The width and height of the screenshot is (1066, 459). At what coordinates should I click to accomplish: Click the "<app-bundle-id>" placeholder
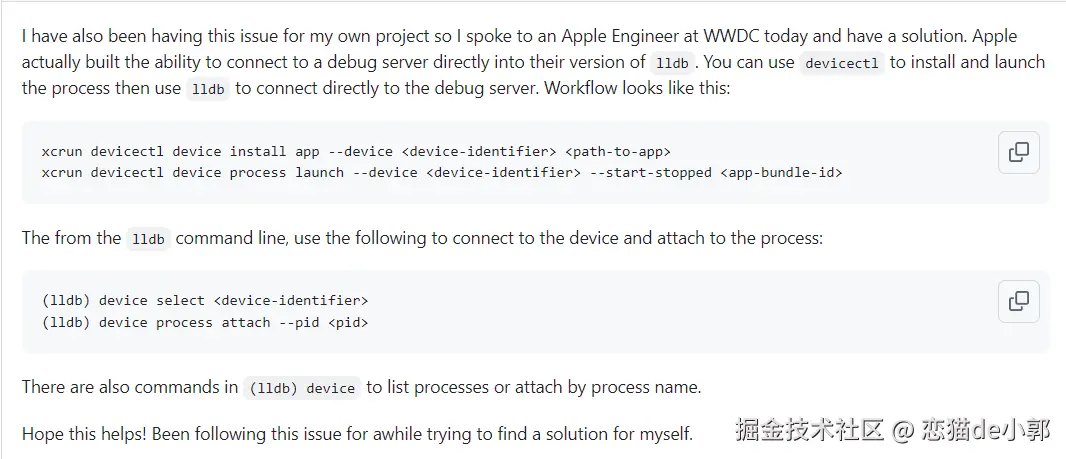(x=780, y=173)
